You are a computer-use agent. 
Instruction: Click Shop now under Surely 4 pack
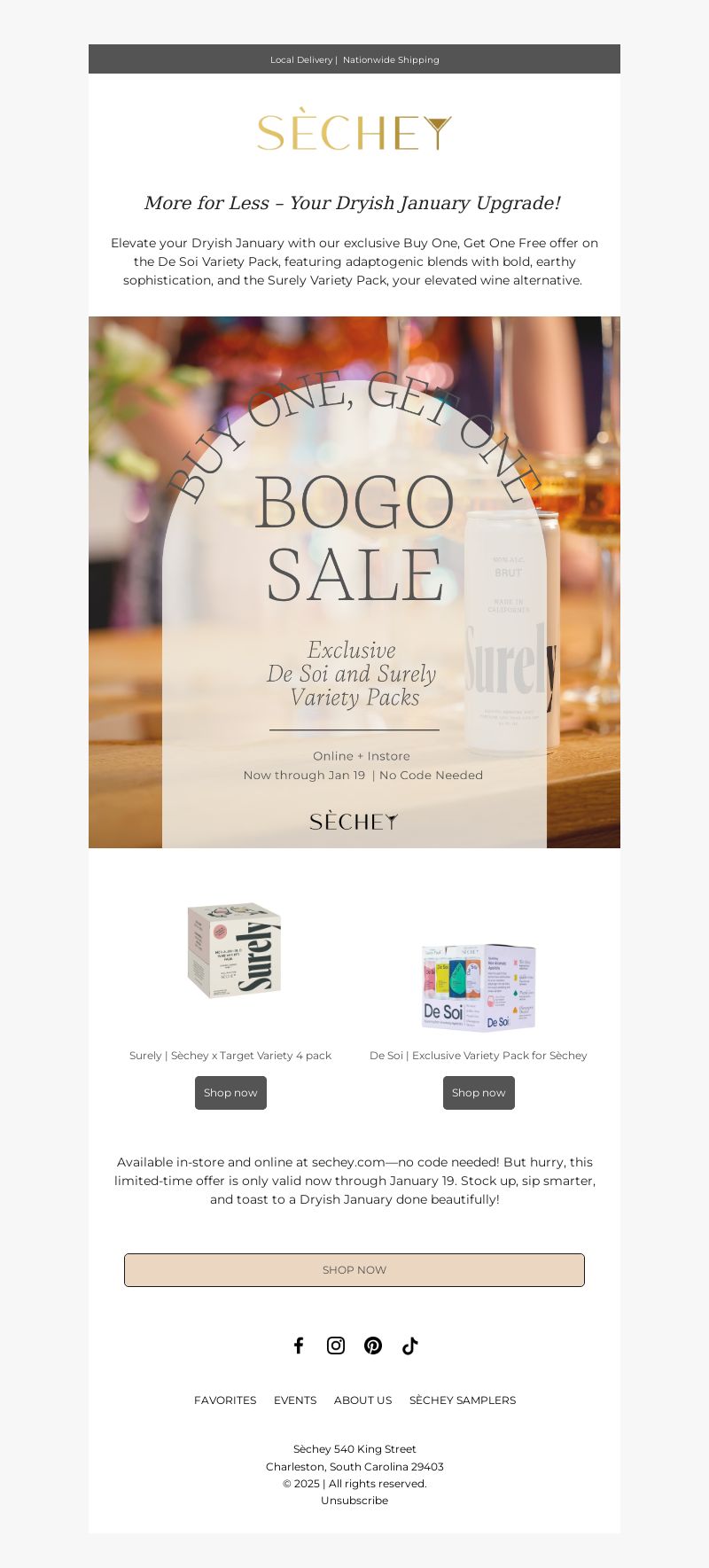(230, 1093)
